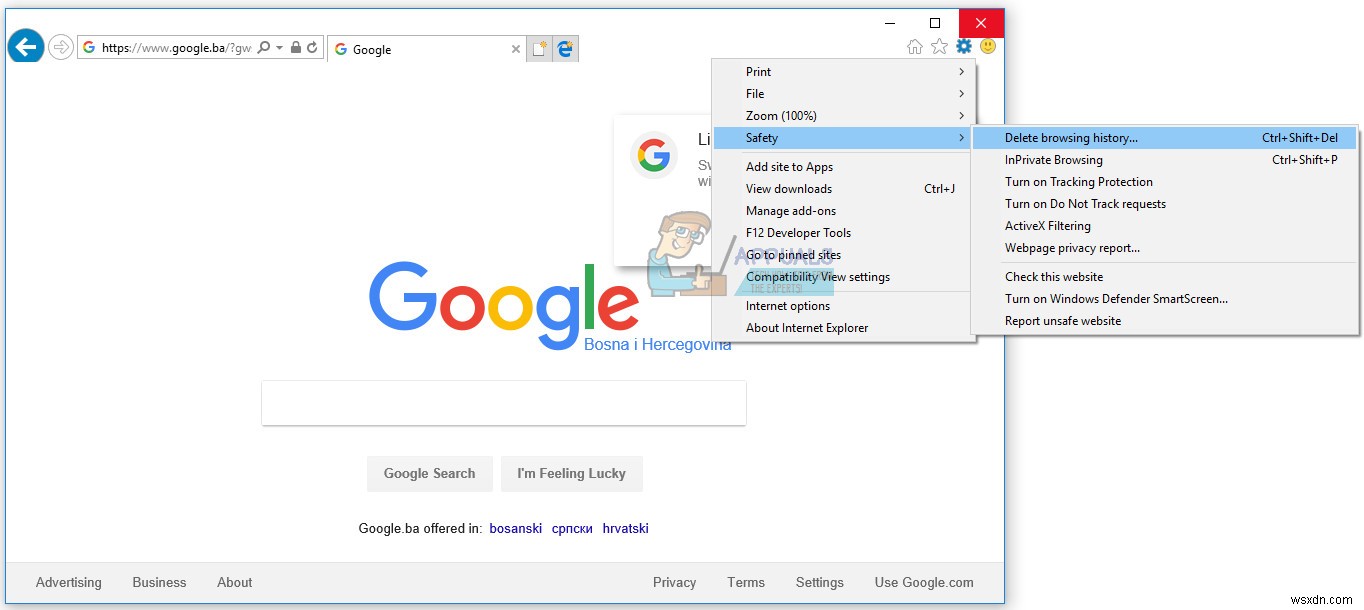Screen dimensions: 1364x610
Task: Expand the Print submenu
Action: [x=757, y=71]
